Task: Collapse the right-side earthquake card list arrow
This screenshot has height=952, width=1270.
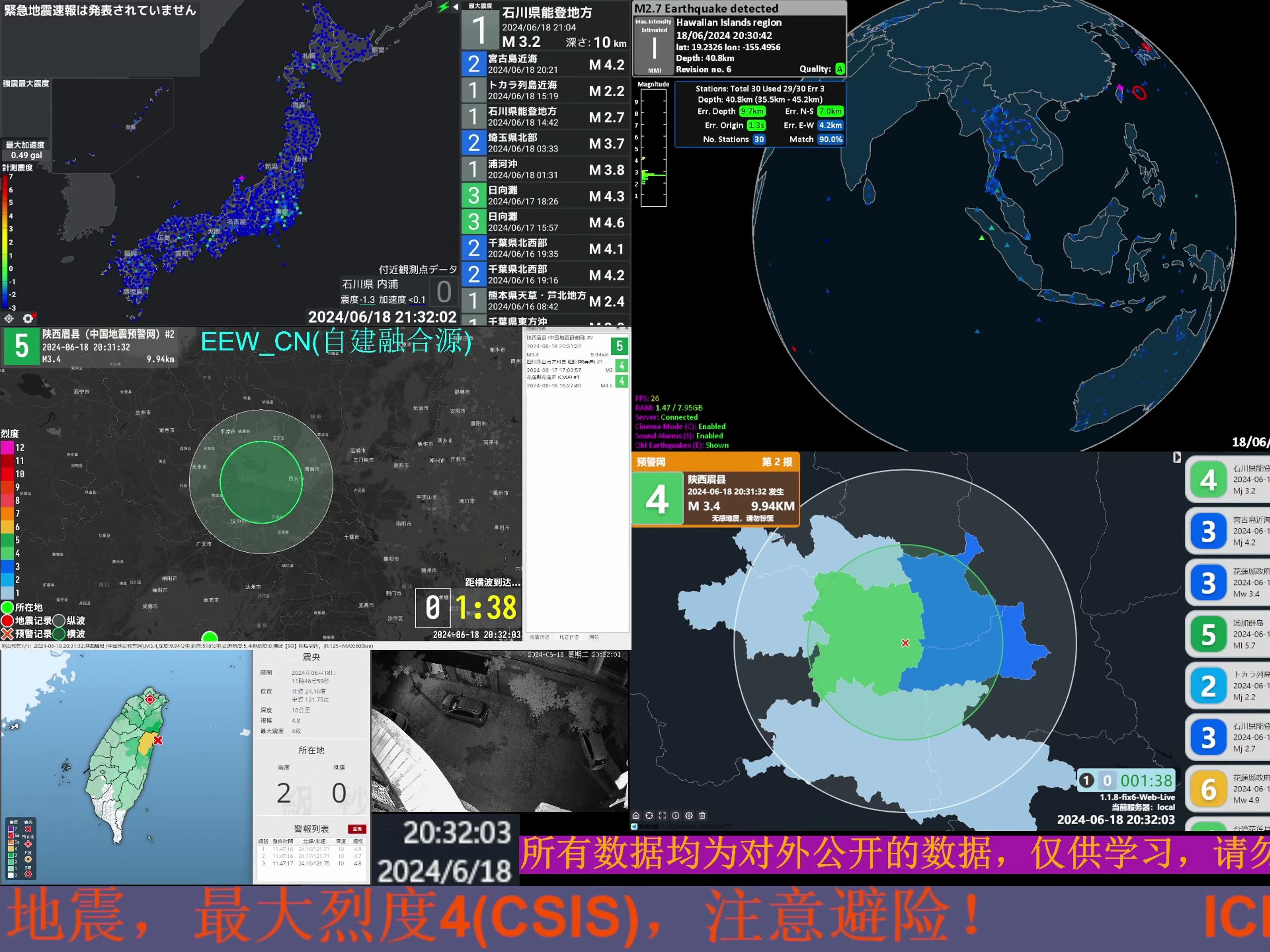Action: pos(1177,457)
